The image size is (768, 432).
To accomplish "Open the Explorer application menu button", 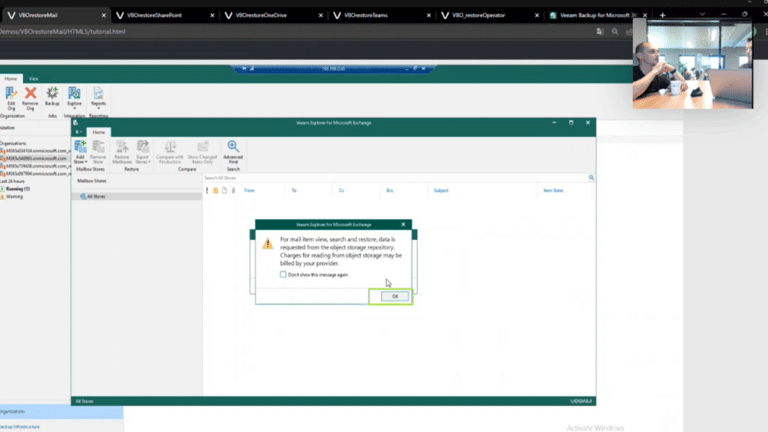I will 78,132.
